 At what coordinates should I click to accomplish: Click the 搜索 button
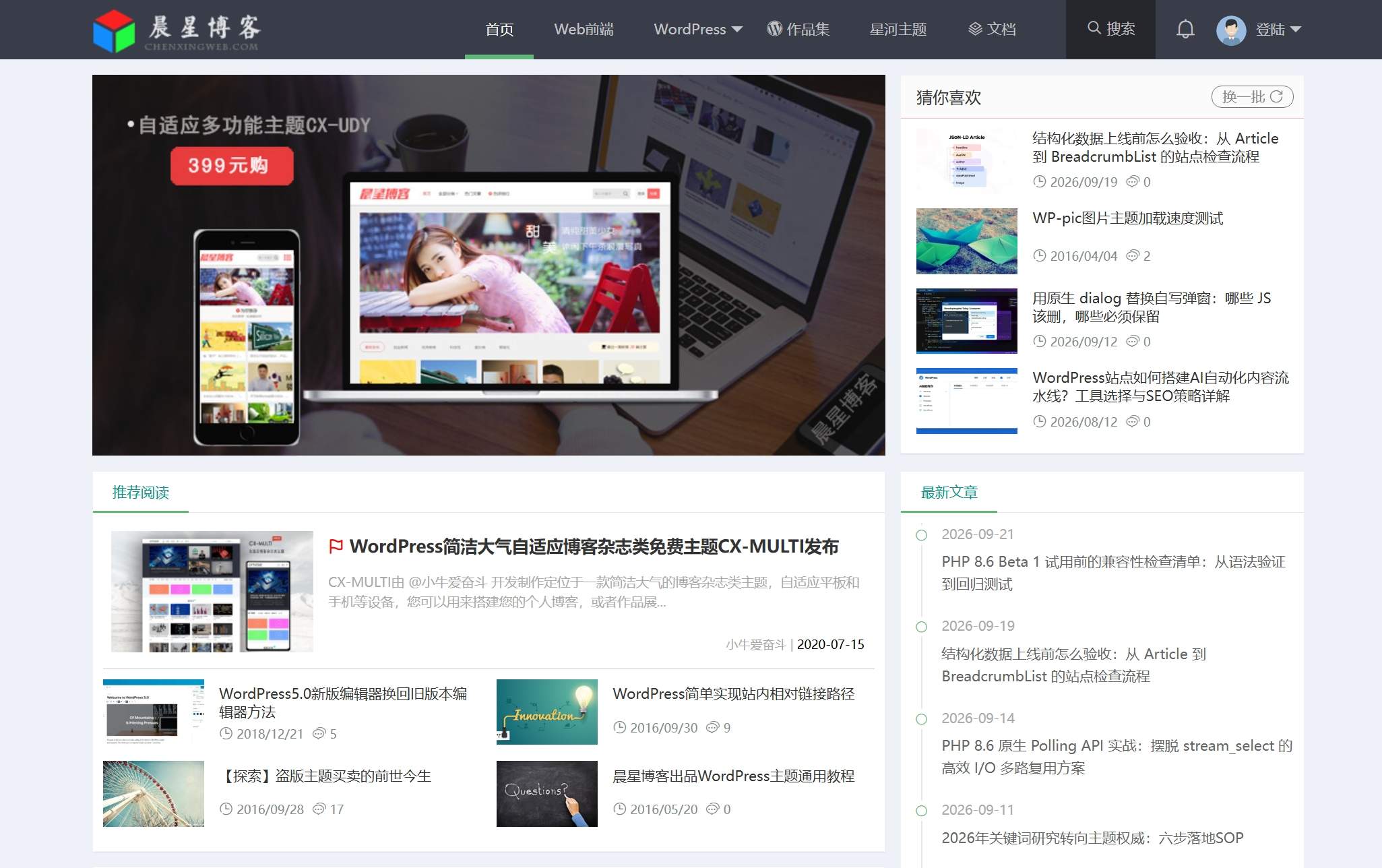point(1110,30)
